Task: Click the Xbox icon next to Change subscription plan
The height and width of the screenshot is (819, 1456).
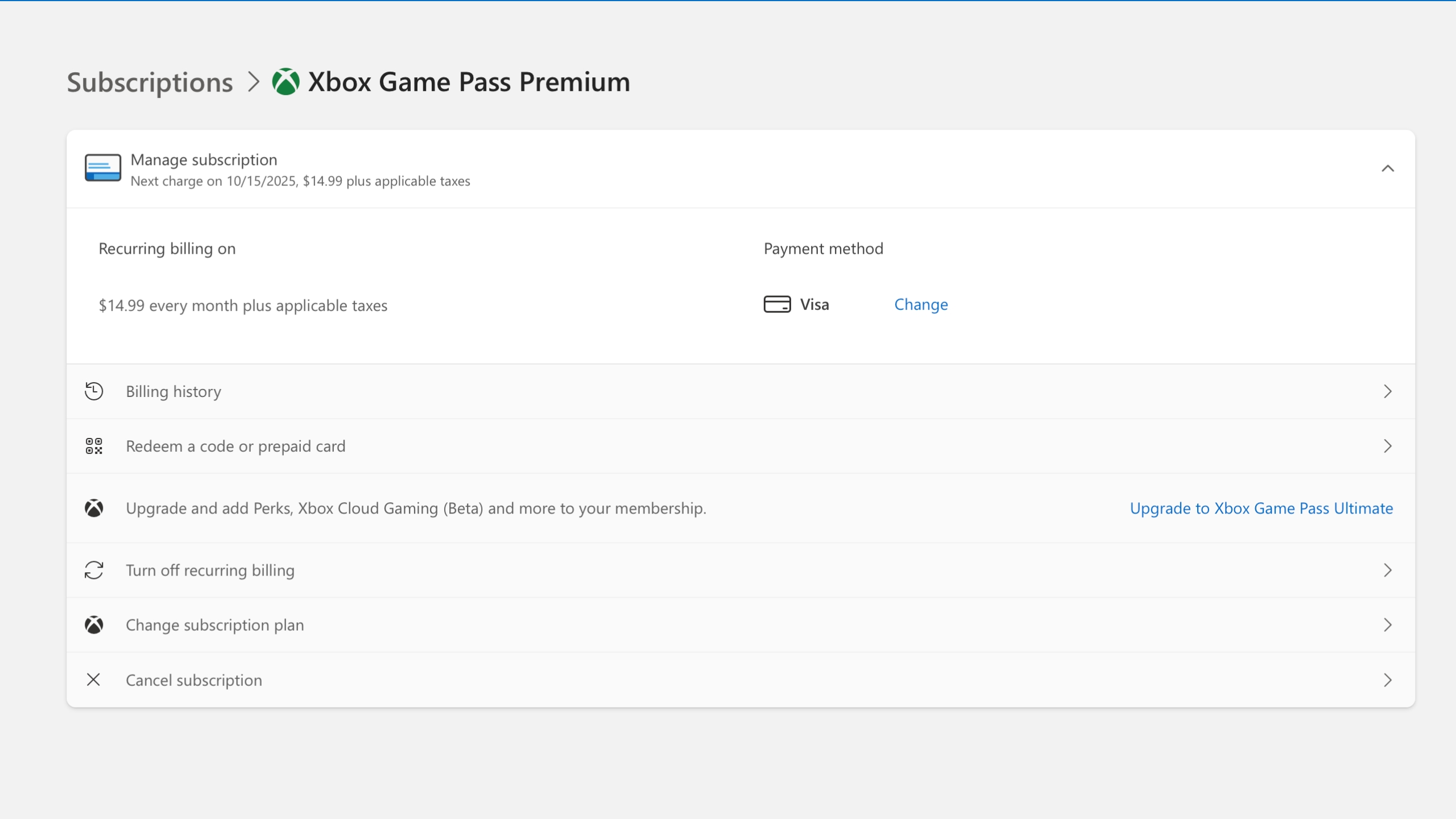Action: coord(94,624)
